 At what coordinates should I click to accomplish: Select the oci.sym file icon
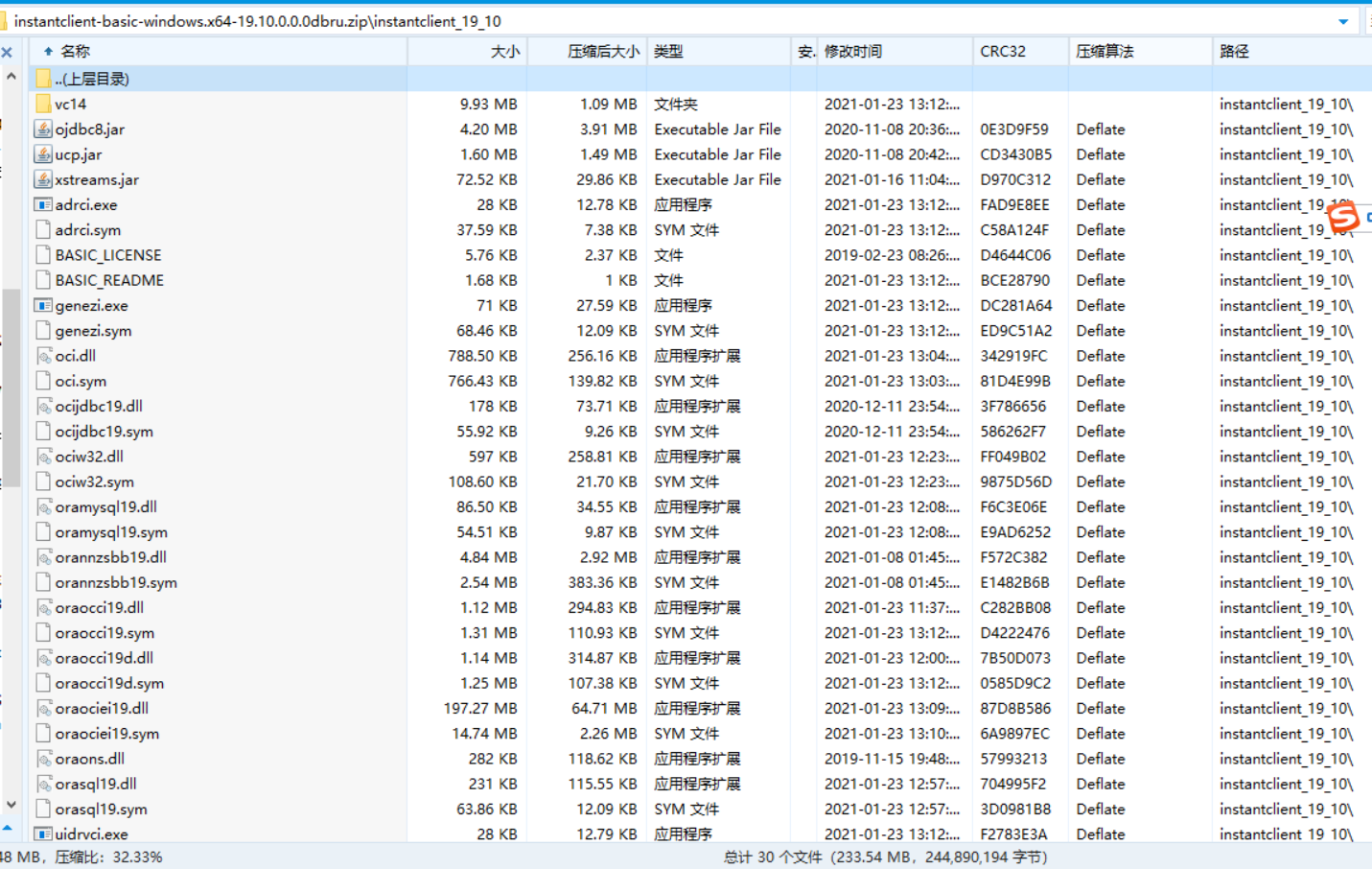43,381
